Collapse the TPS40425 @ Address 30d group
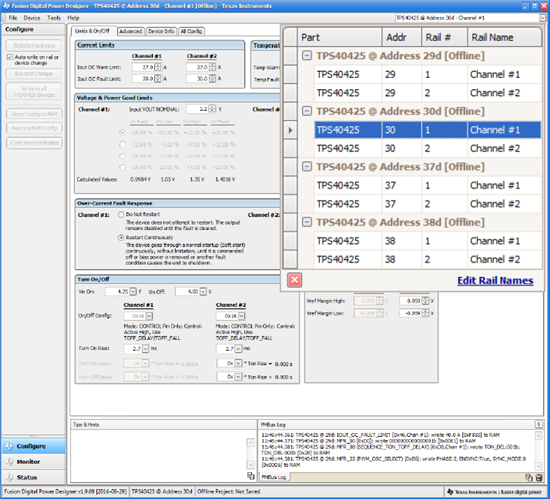This screenshot has width=550, height=499. coord(307,111)
